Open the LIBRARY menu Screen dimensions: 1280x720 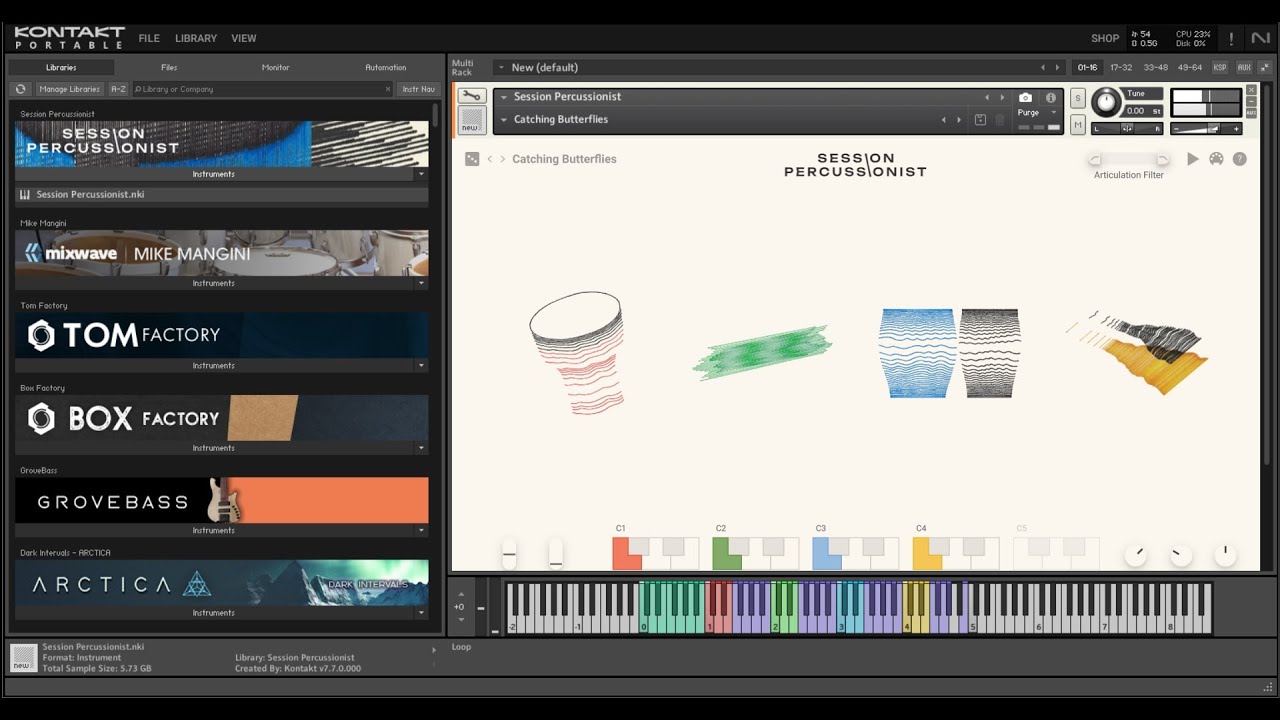(x=196, y=38)
